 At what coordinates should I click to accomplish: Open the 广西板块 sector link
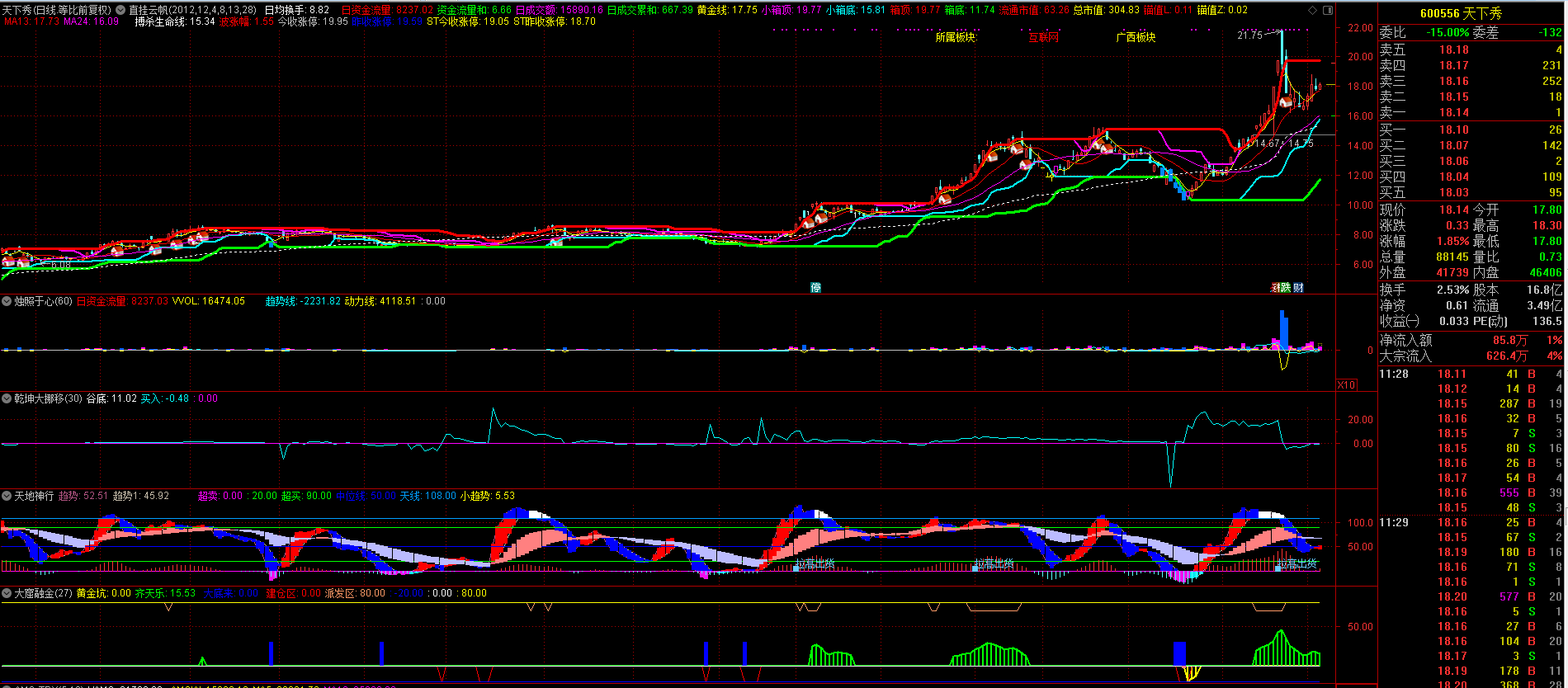tap(1136, 37)
